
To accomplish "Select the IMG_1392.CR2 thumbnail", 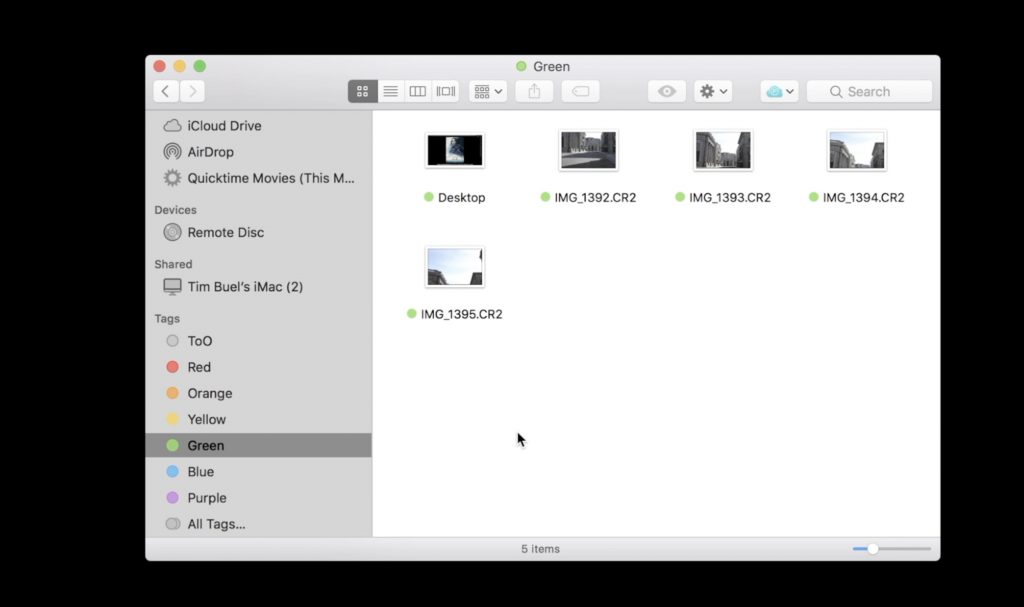I will click(588, 150).
